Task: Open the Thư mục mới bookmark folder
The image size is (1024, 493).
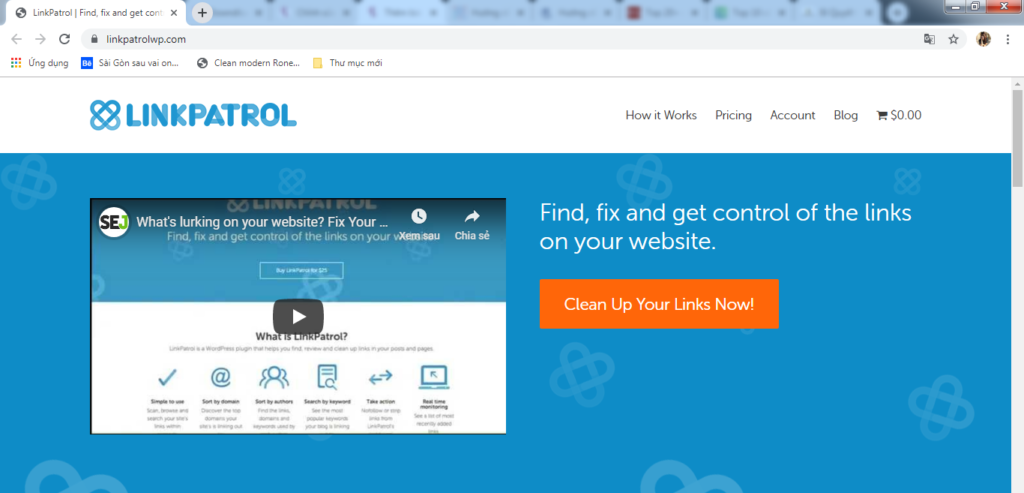Action: 347,63
